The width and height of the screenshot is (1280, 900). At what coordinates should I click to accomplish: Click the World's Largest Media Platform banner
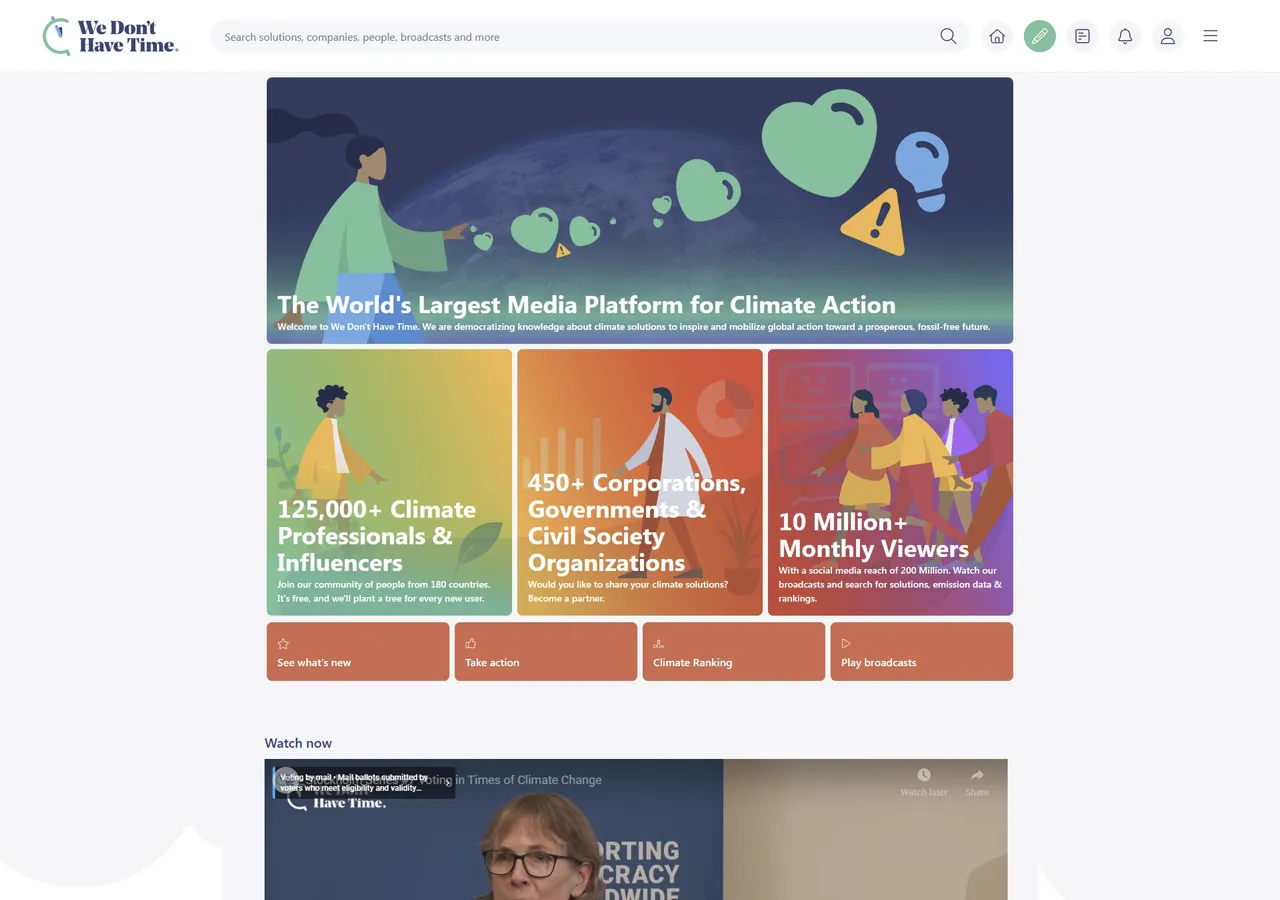tap(640, 211)
